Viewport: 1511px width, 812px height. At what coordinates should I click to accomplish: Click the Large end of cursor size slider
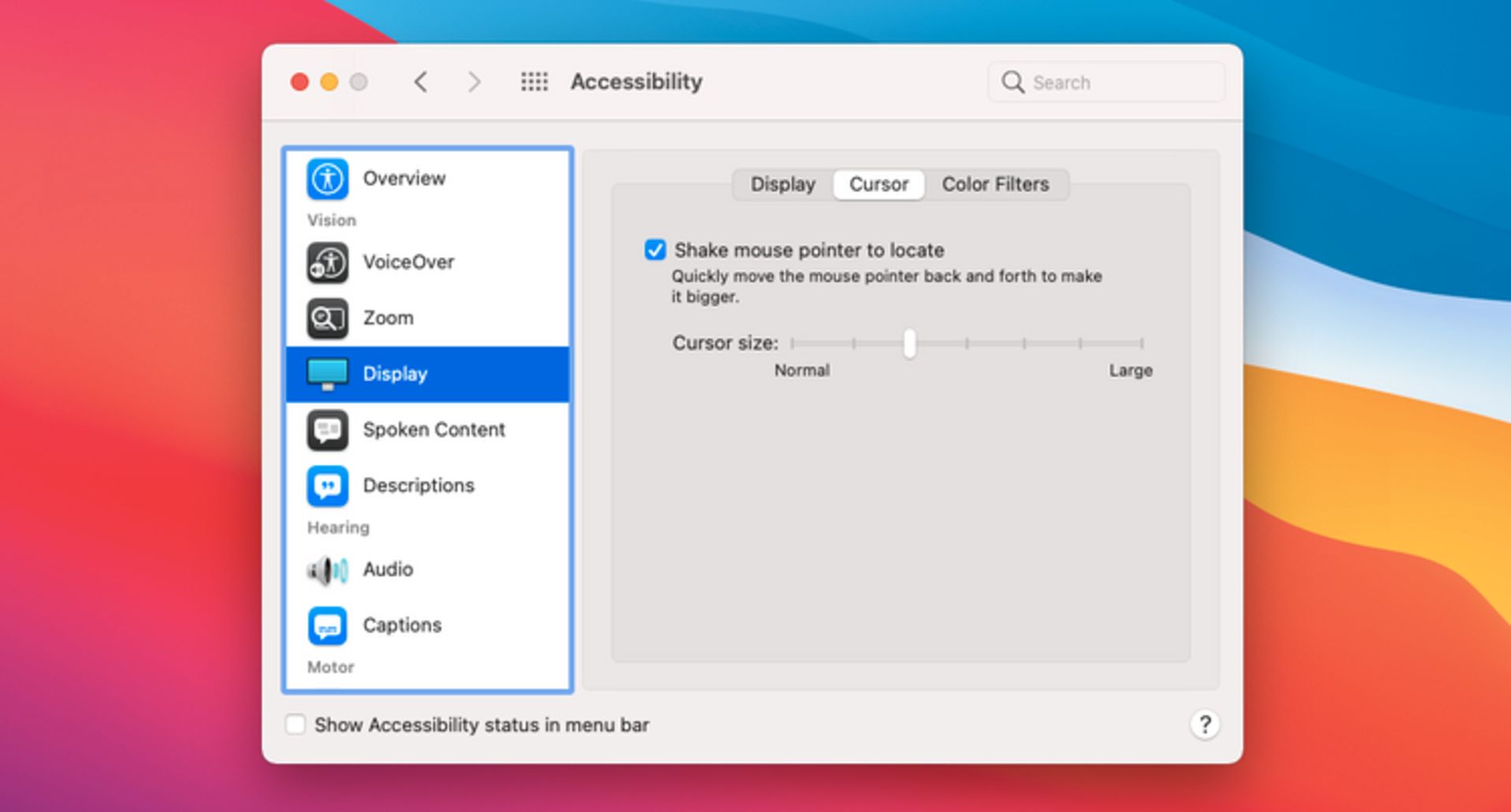coord(1141,343)
